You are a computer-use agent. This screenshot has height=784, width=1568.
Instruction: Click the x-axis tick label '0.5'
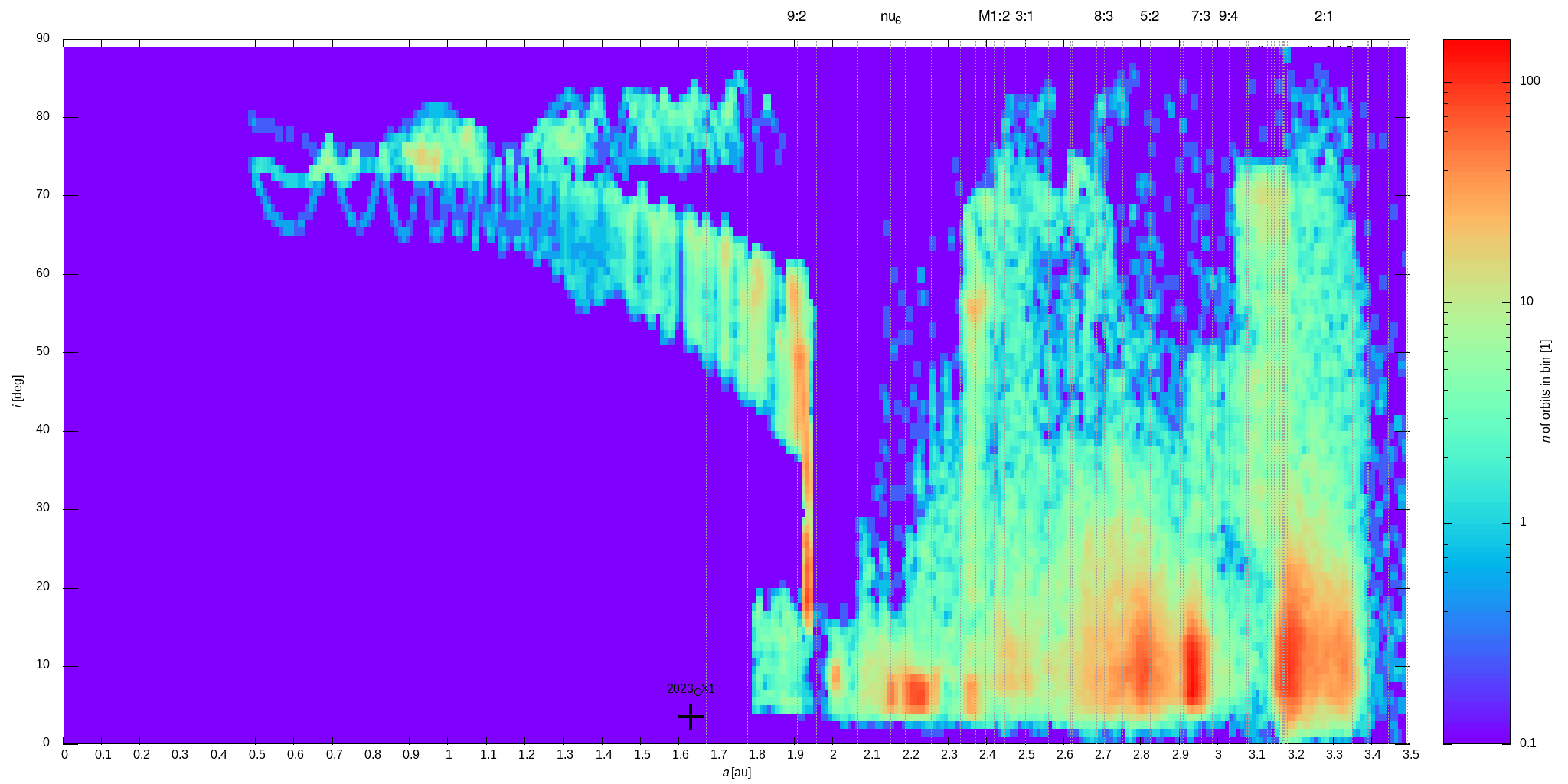pos(256,755)
